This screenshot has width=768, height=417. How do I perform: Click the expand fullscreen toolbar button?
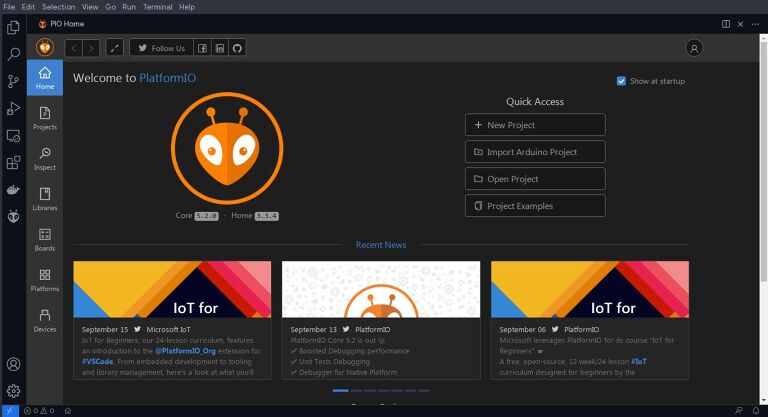pyautogui.click(x=115, y=48)
